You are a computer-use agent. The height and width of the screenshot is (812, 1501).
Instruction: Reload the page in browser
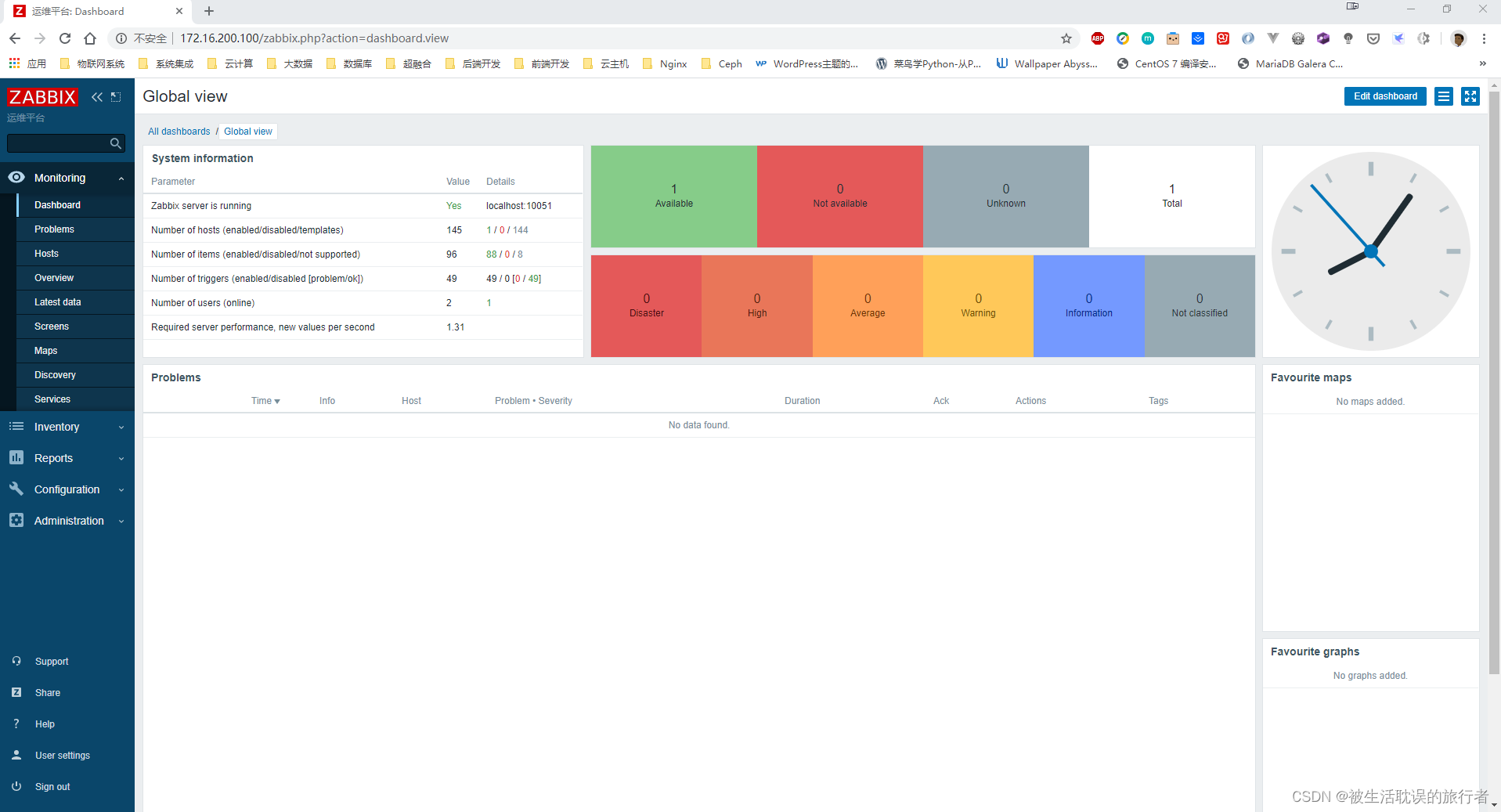[65, 38]
